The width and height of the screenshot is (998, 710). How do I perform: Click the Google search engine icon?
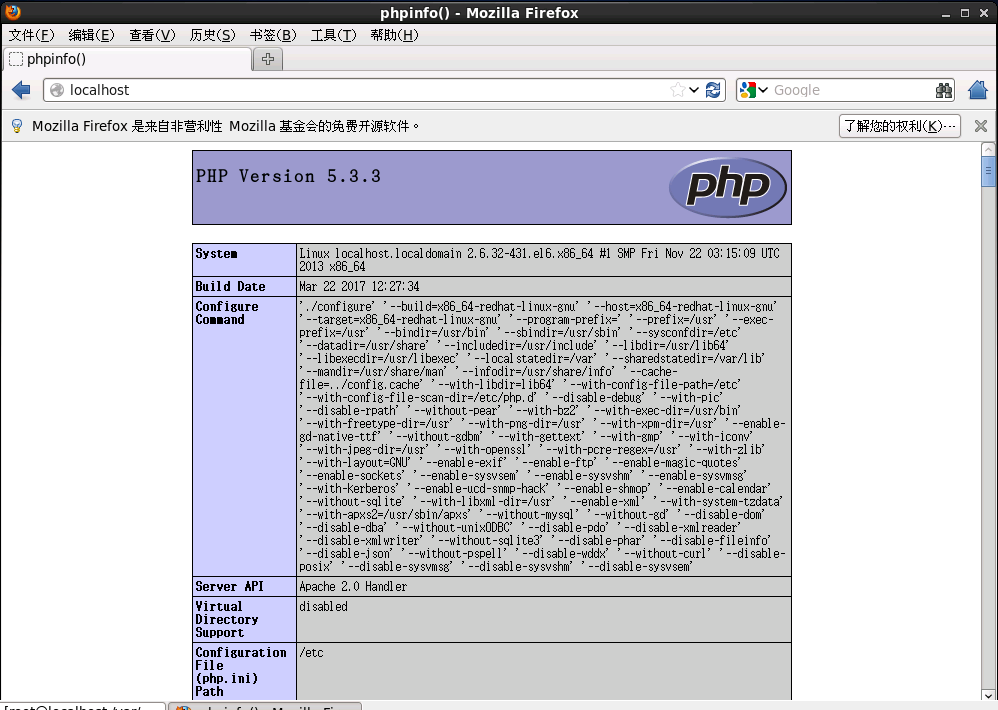coord(748,90)
